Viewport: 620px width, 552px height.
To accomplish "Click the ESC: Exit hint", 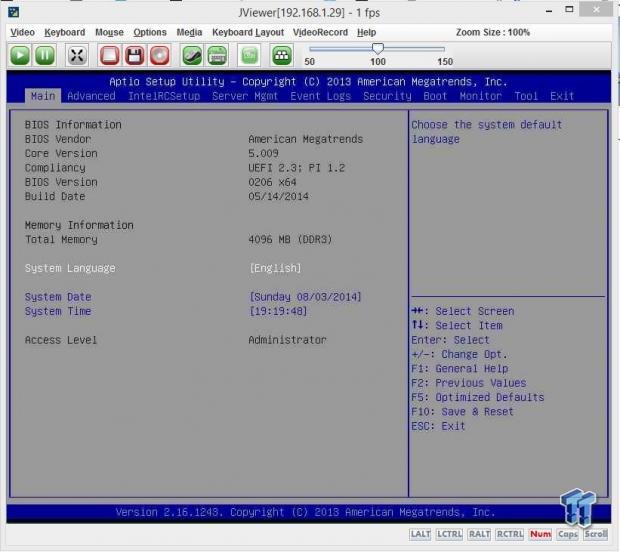I will (438, 426).
